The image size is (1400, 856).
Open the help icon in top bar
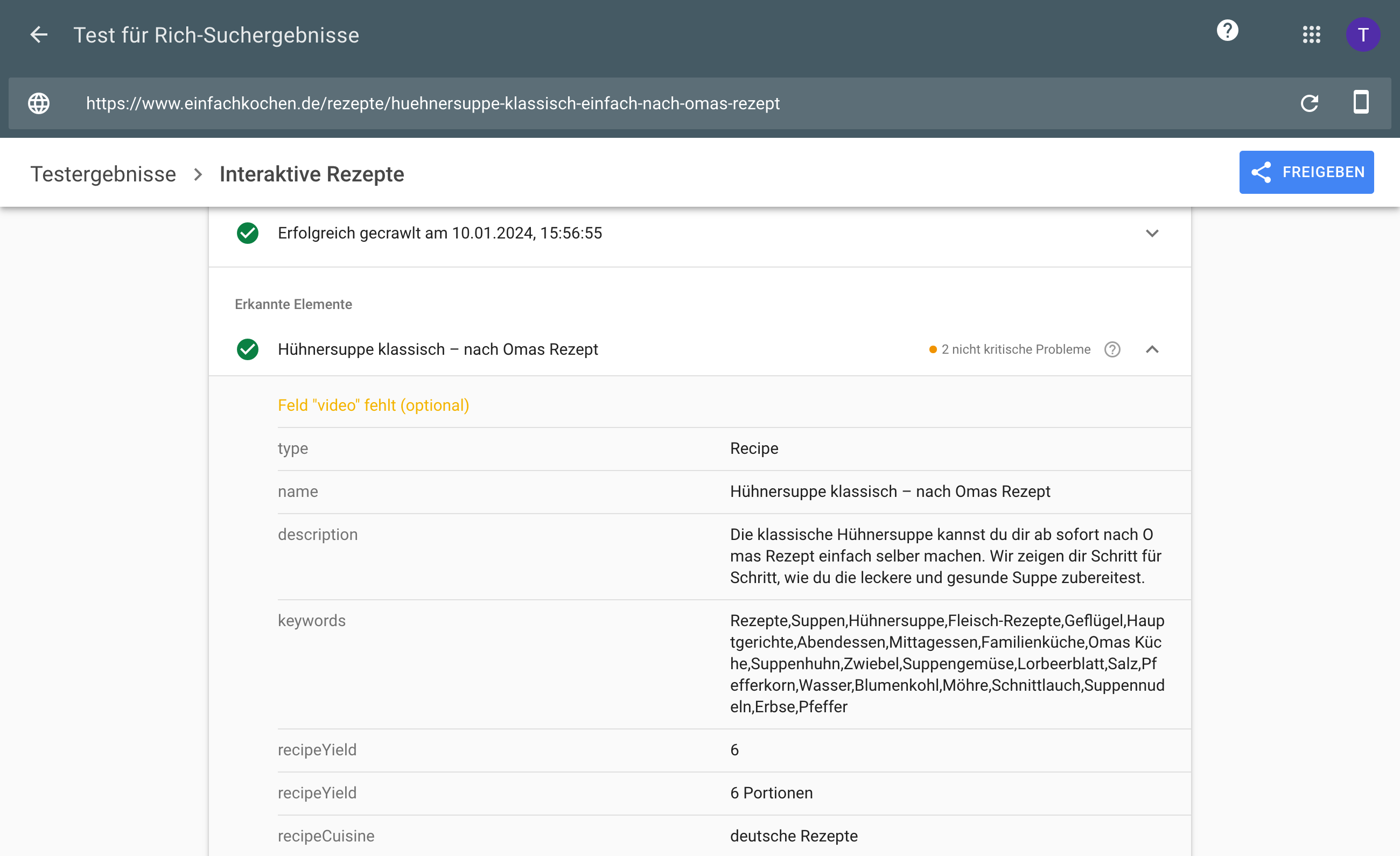point(1227,30)
